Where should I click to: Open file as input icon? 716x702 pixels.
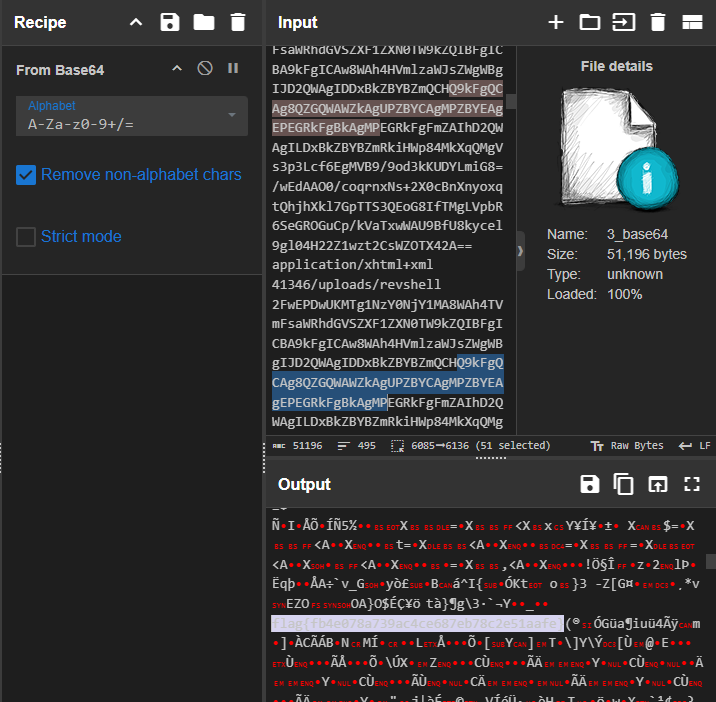click(624, 22)
